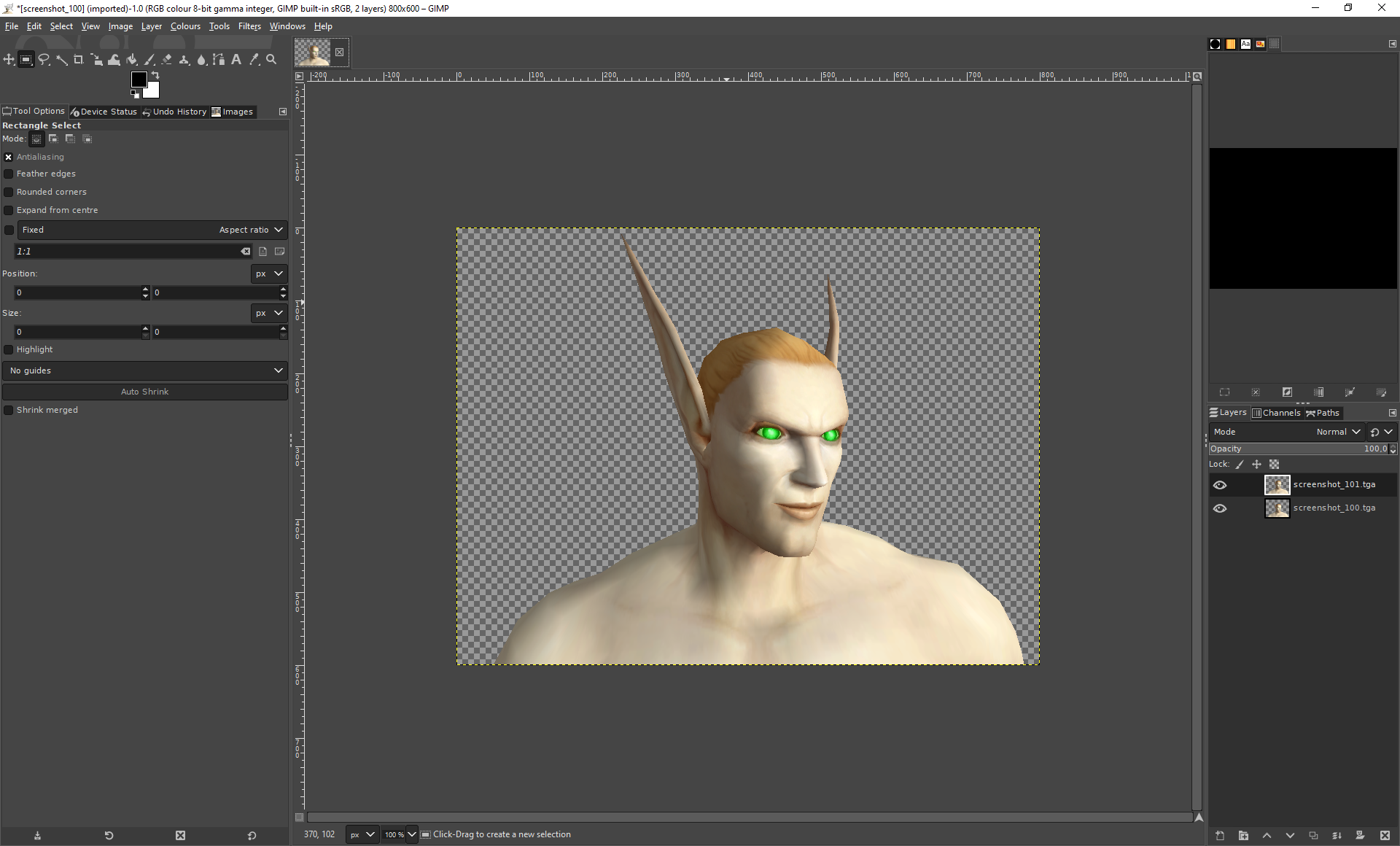Viewport: 1400px width, 846px height.
Task: Open the Tool Options panel tab menu
Action: pos(283,112)
